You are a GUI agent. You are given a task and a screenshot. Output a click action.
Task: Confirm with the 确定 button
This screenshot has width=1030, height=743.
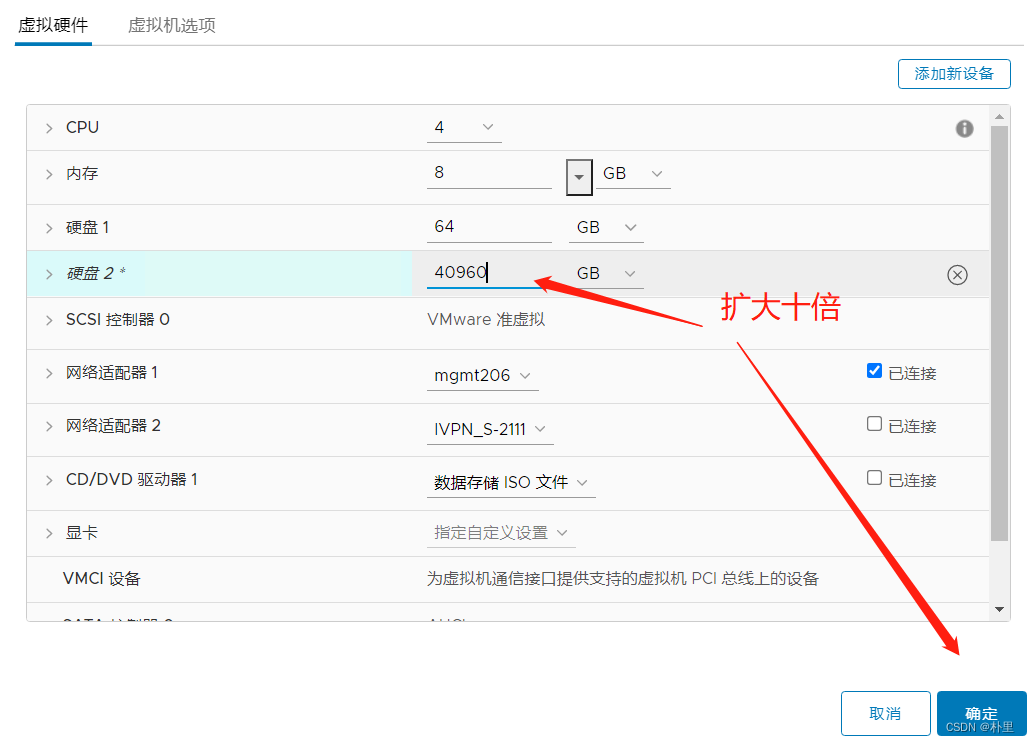[981, 713]
